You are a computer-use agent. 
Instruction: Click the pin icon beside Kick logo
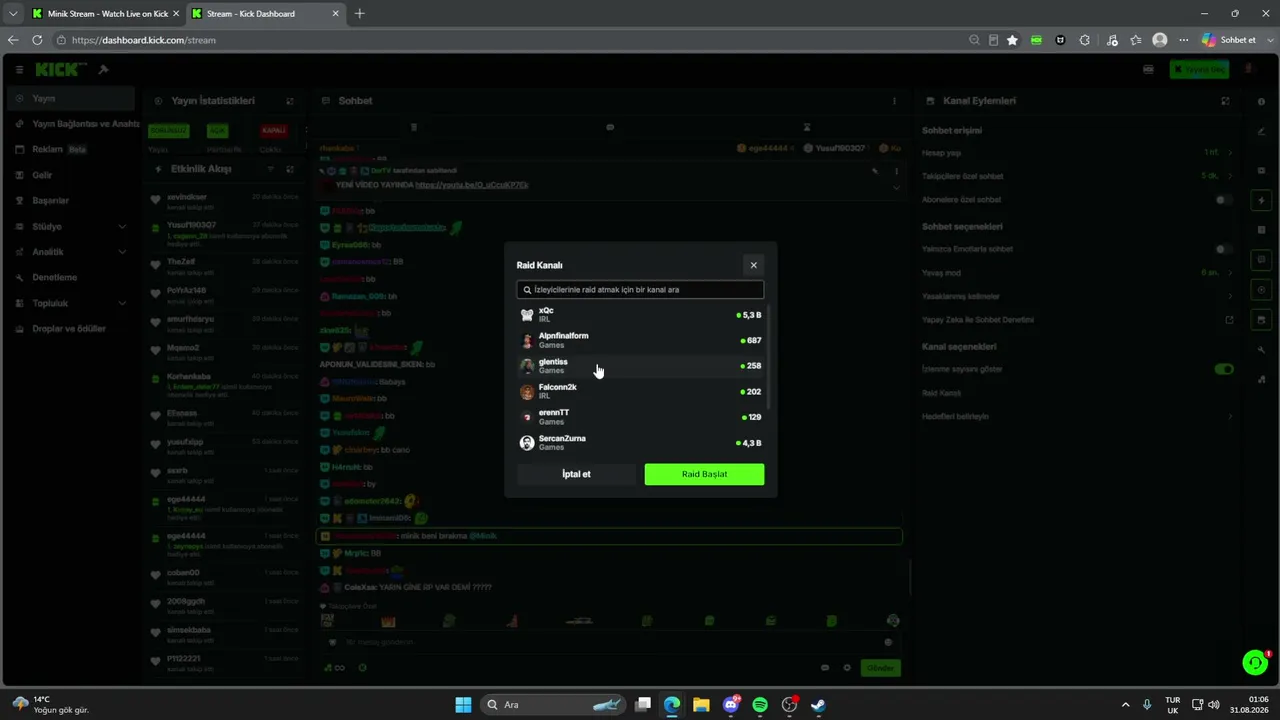(103, 70)
